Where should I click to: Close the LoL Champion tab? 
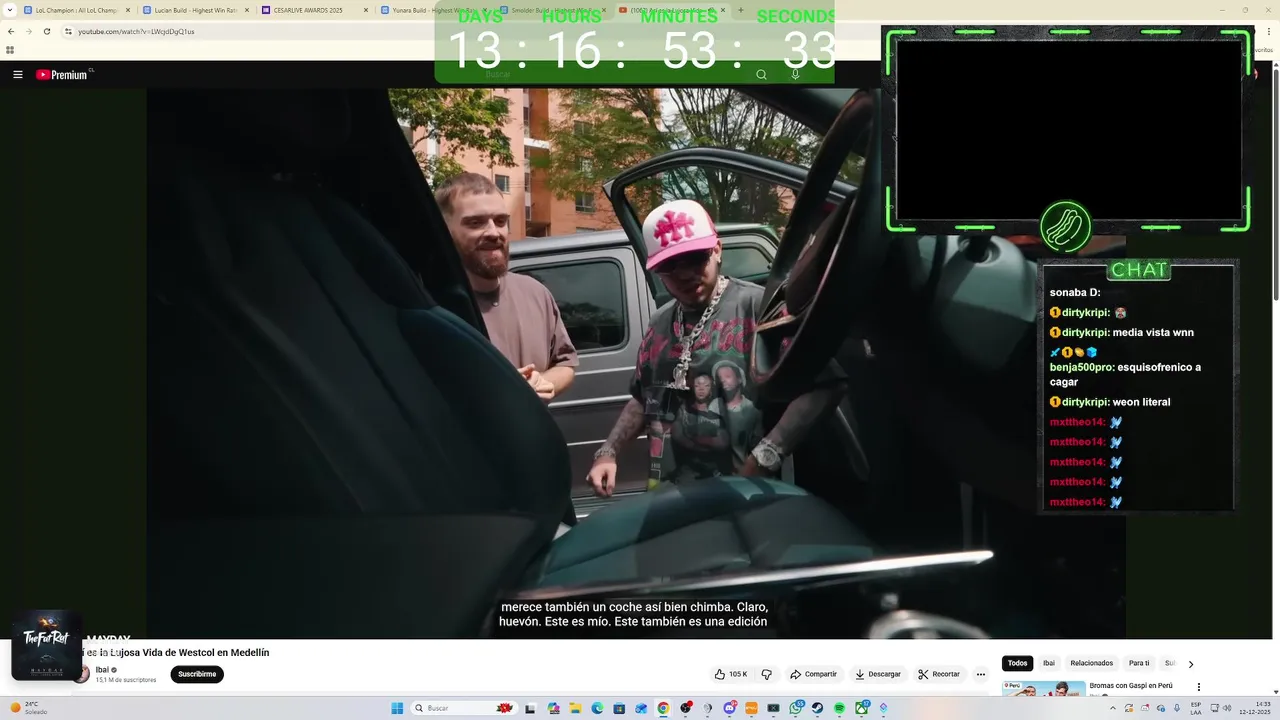[x=128, y=10]
